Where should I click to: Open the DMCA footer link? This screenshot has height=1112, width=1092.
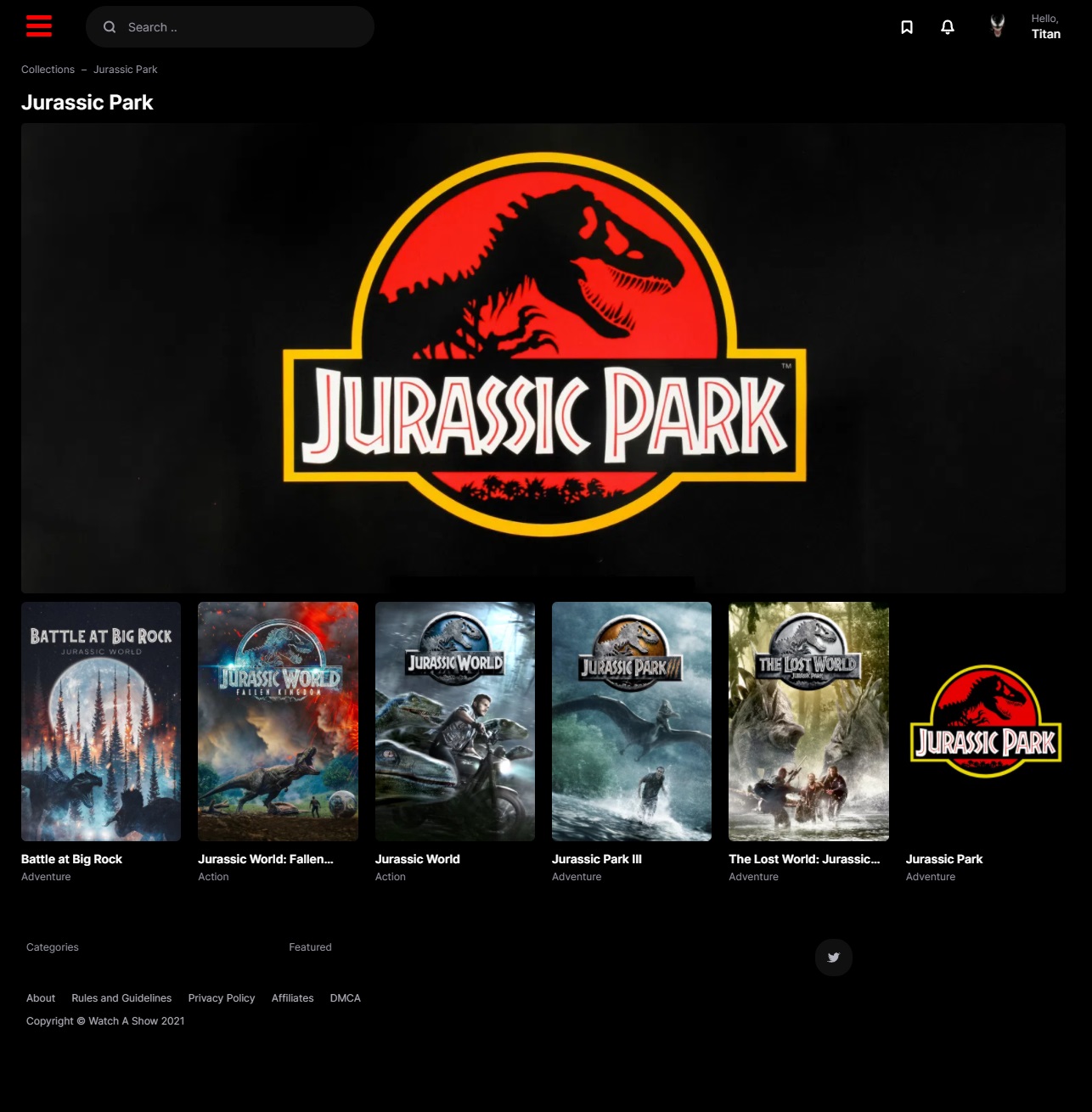346,998
